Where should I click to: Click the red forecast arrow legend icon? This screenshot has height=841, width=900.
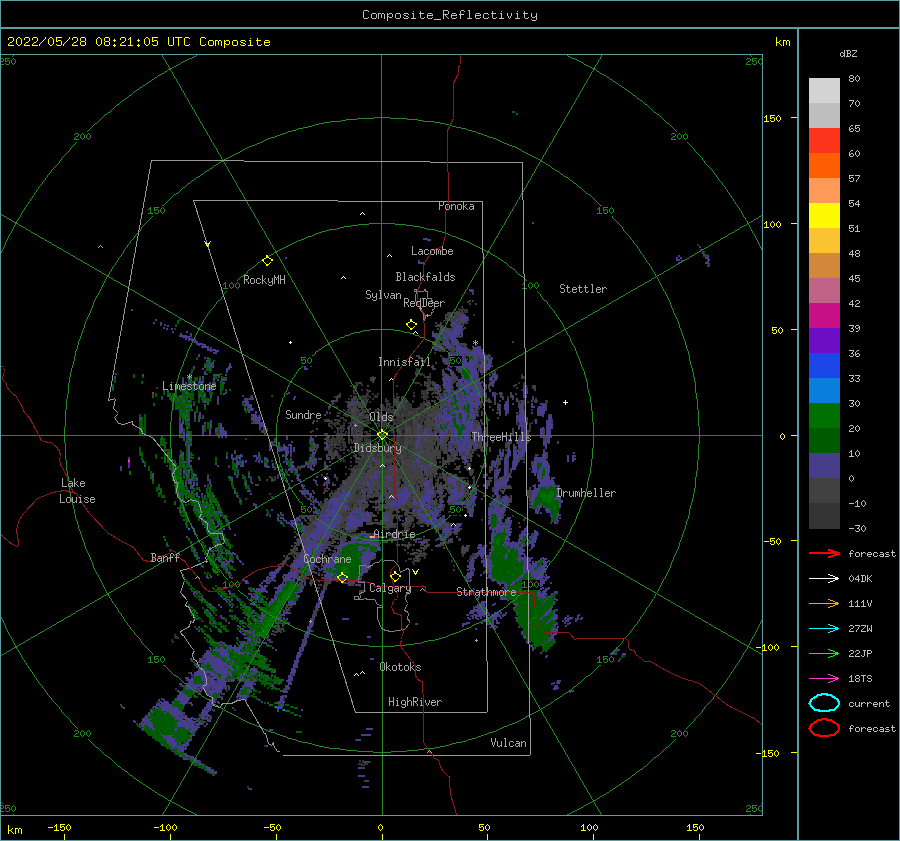coord(824,553)
